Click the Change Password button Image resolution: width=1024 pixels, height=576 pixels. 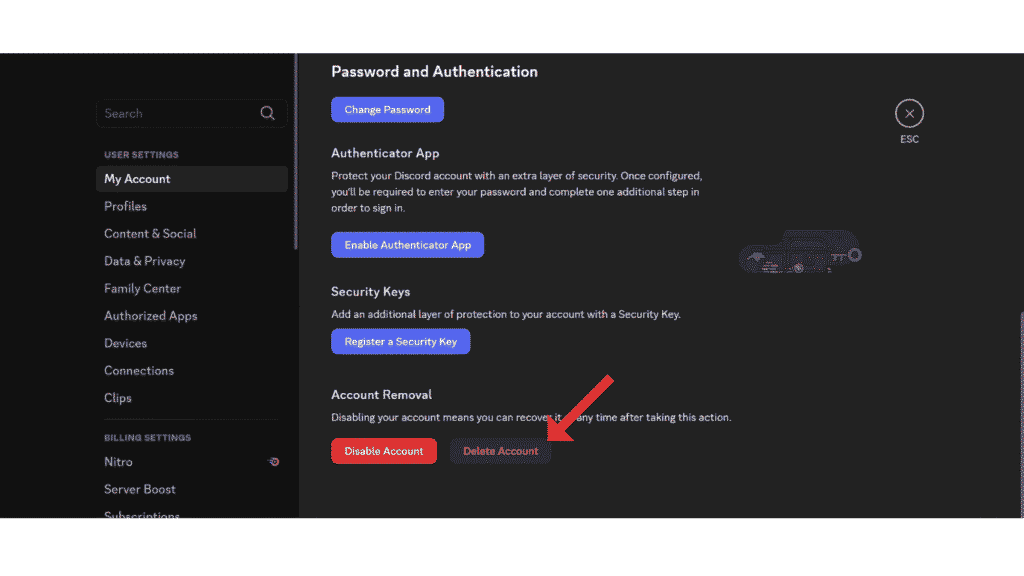pos(387,109)
